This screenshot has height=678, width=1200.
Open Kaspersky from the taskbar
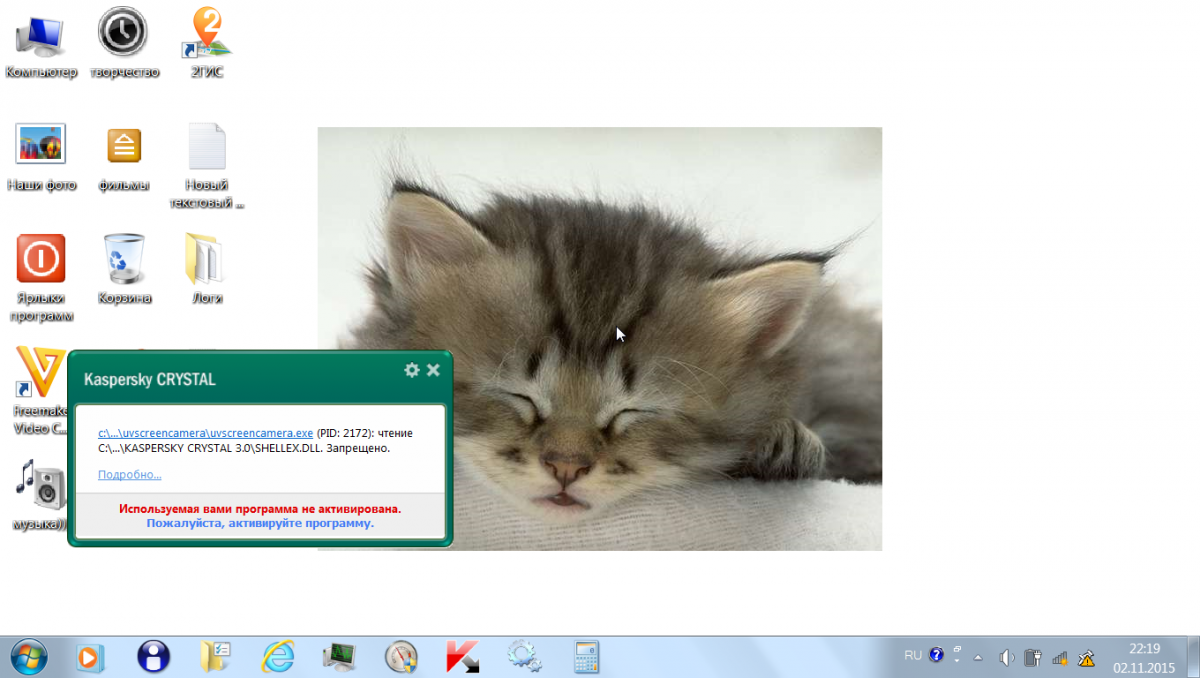pyautogui.click(x=462, y=657)
